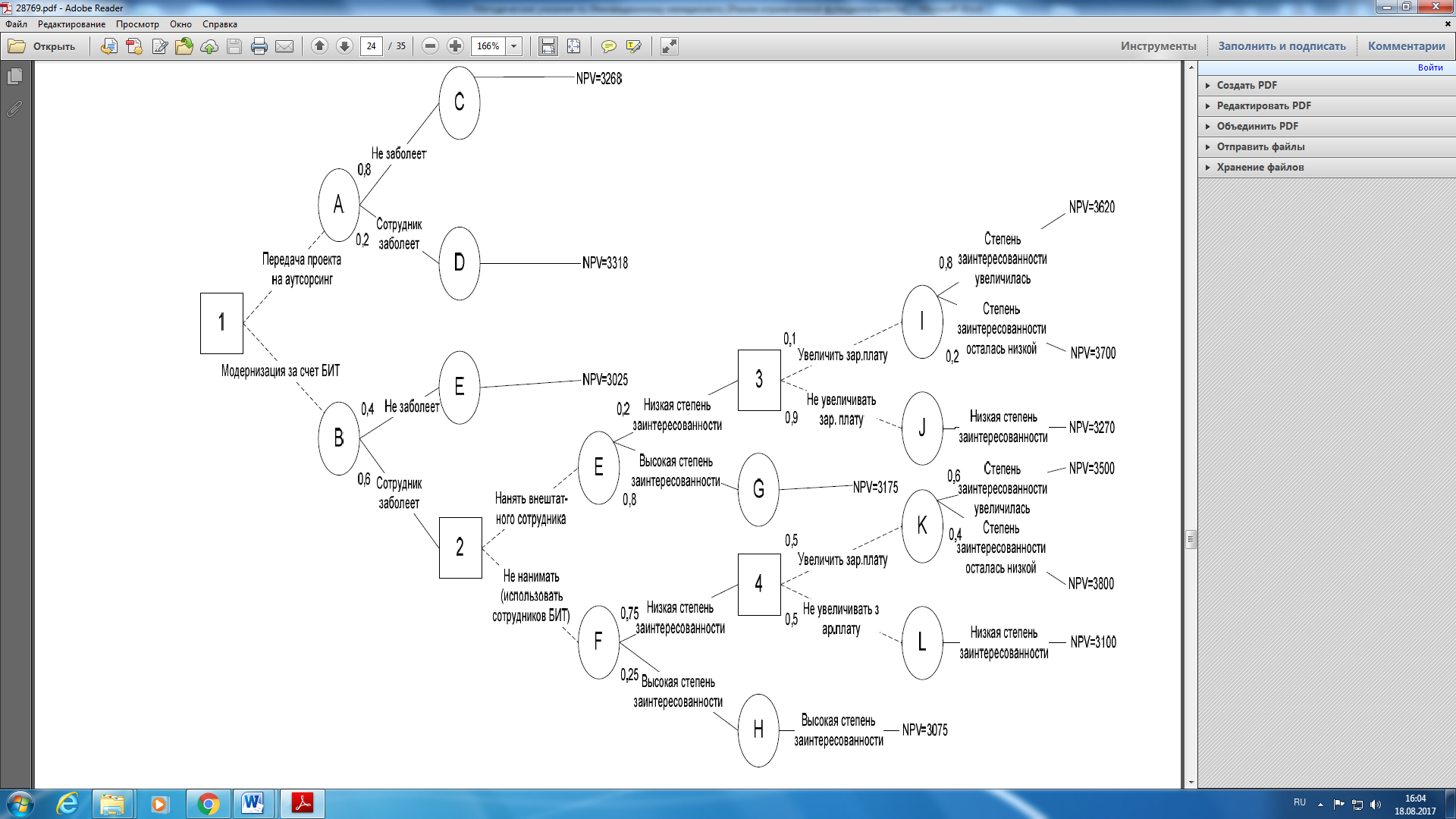Click the Windows Start button
The height and width of the screenshot is (819, 1456).
coord(20,804)
